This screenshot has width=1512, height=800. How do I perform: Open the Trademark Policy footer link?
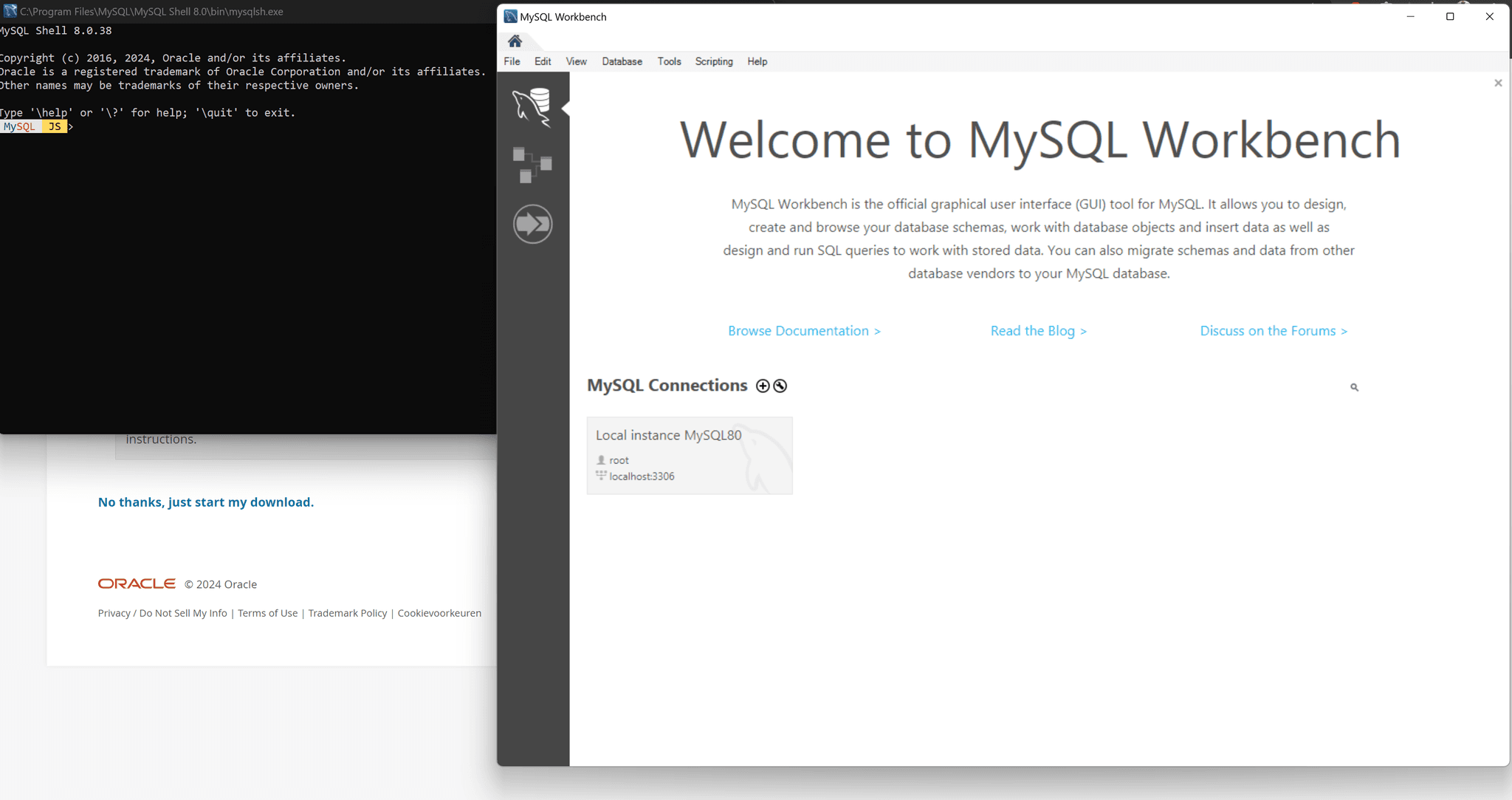click(347, 613)
